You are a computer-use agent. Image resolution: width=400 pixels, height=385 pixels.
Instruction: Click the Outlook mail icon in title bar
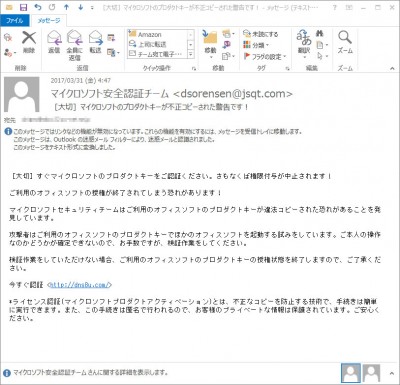point(9,7)
